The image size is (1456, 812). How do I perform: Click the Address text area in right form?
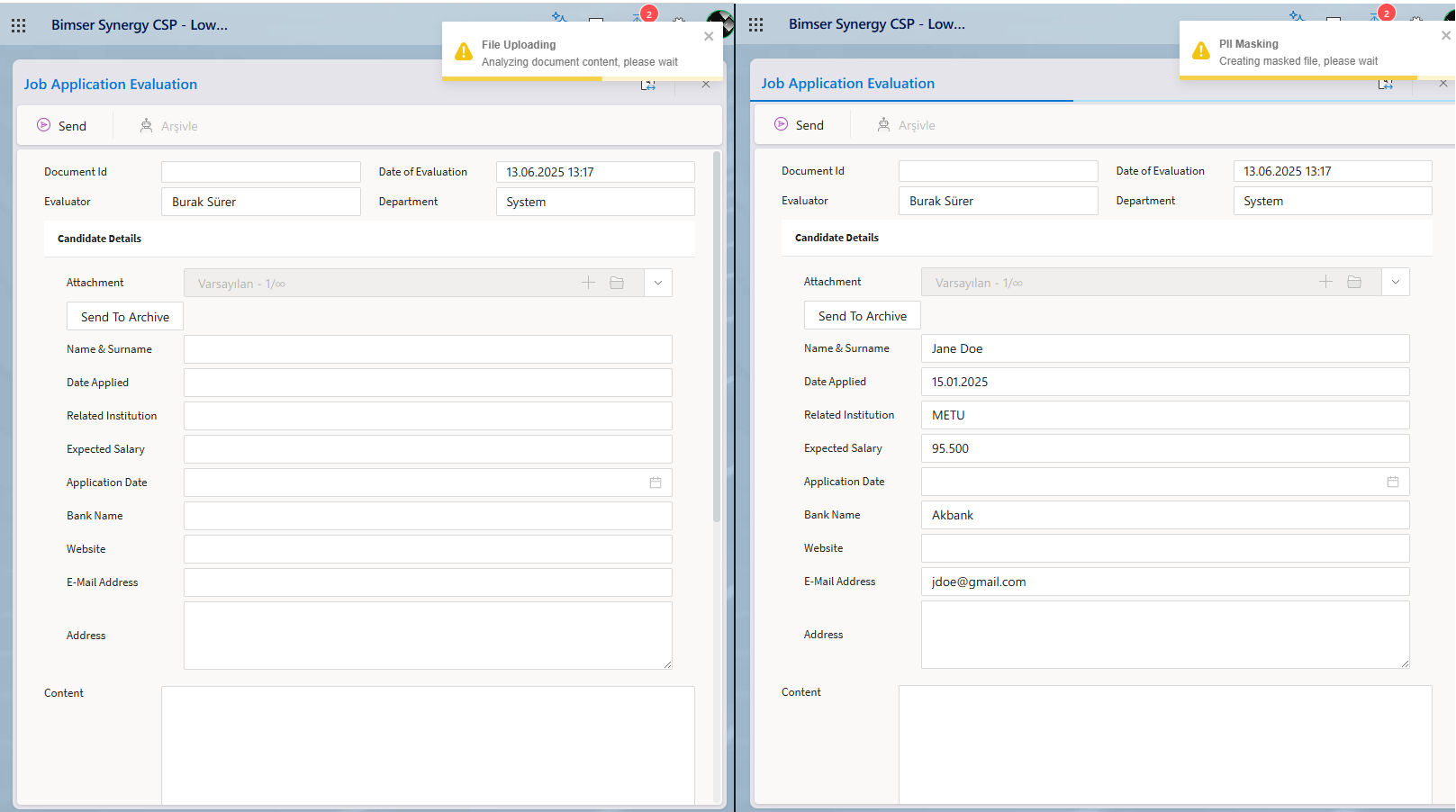(1165, 635)
